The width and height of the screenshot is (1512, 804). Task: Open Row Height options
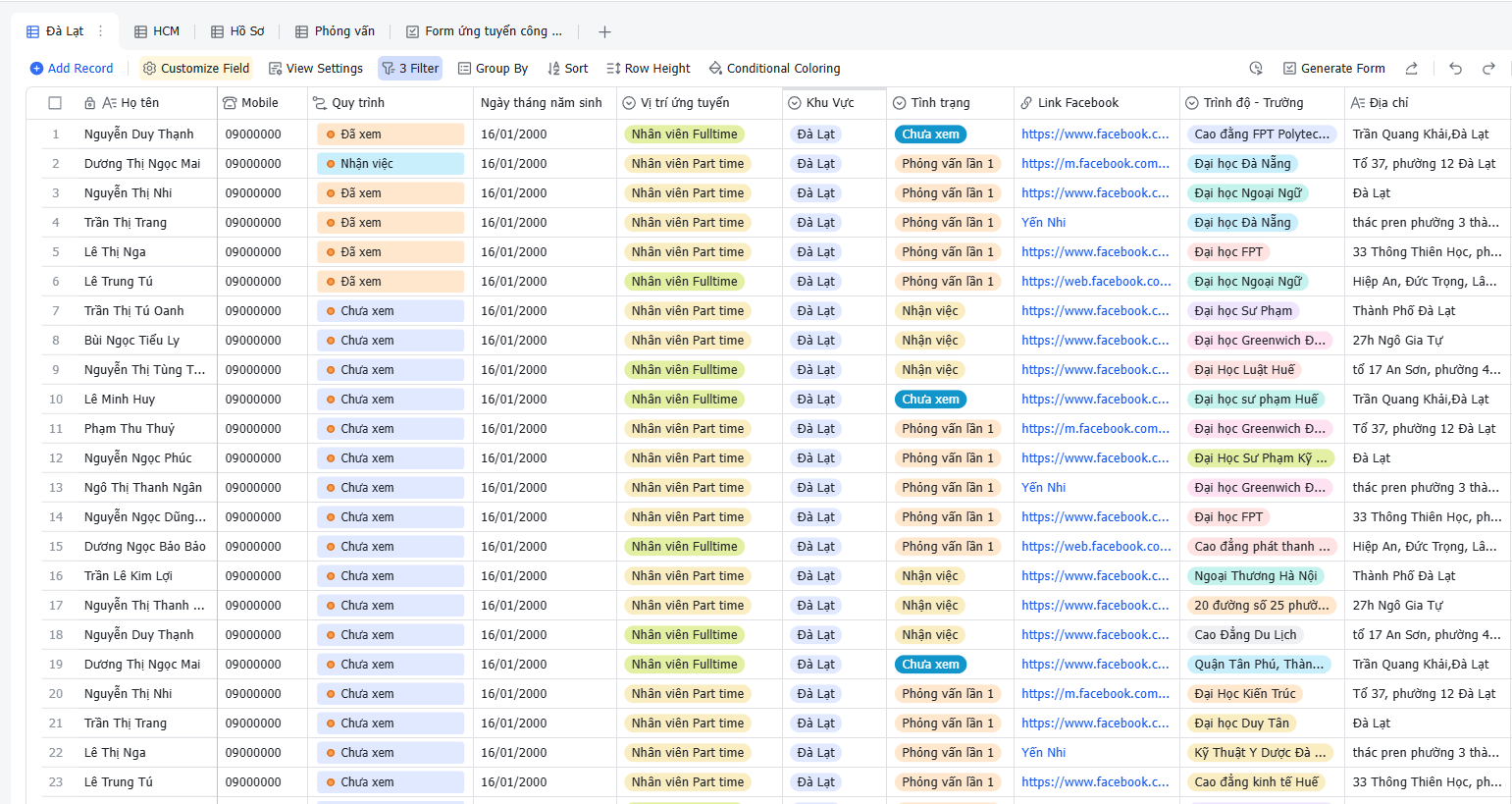point(649,69)
